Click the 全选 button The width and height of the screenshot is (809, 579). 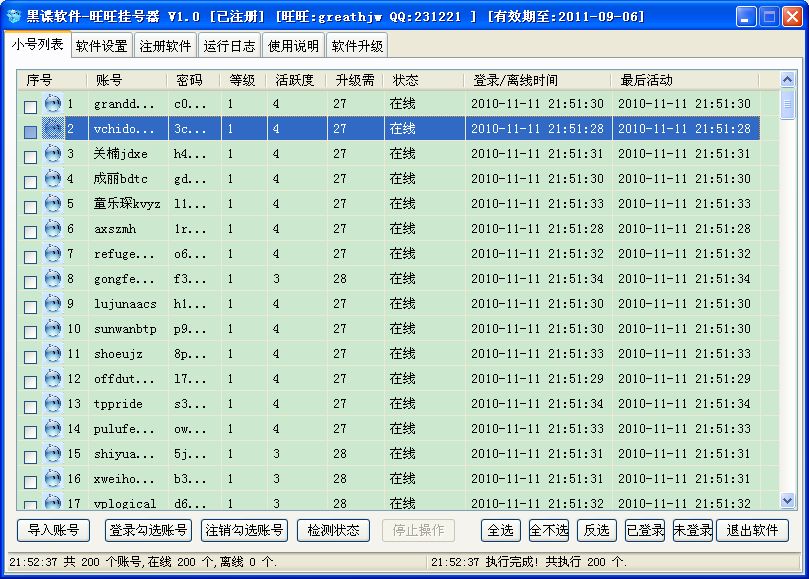pyautogui.click(x=500, y=530)
